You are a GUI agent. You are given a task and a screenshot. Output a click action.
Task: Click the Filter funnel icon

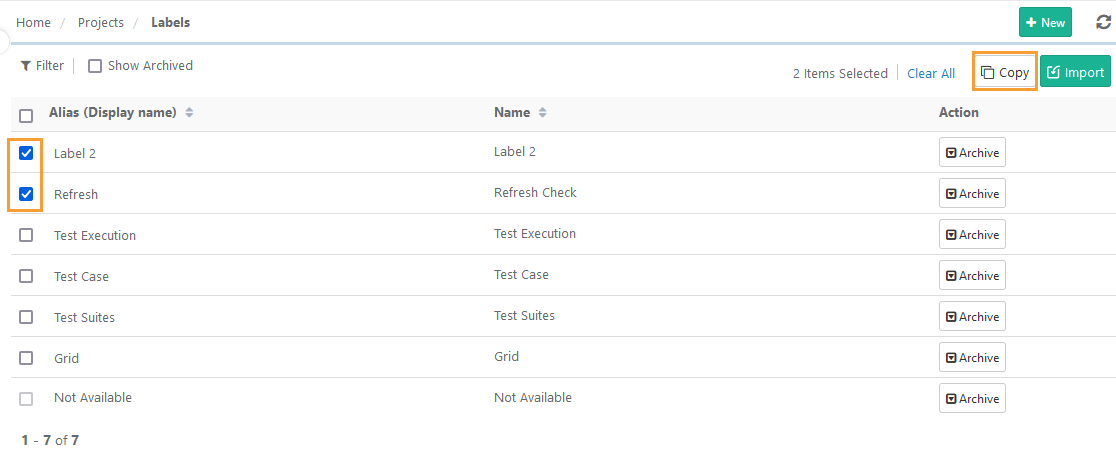tap(25, 66)
